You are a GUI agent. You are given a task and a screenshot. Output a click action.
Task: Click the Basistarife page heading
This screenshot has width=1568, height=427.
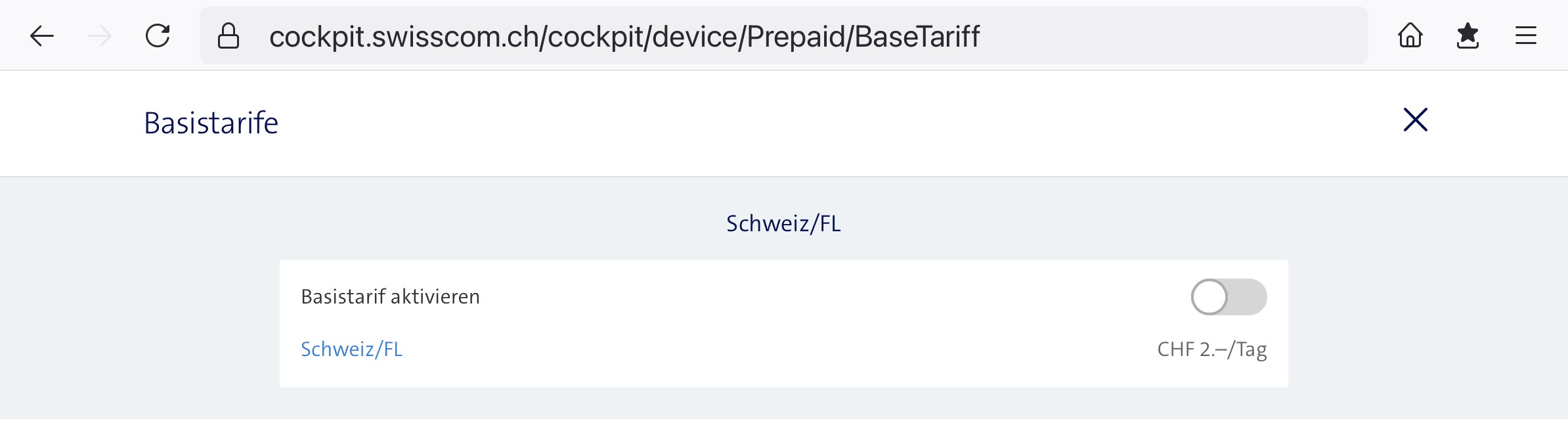(211, 123)
